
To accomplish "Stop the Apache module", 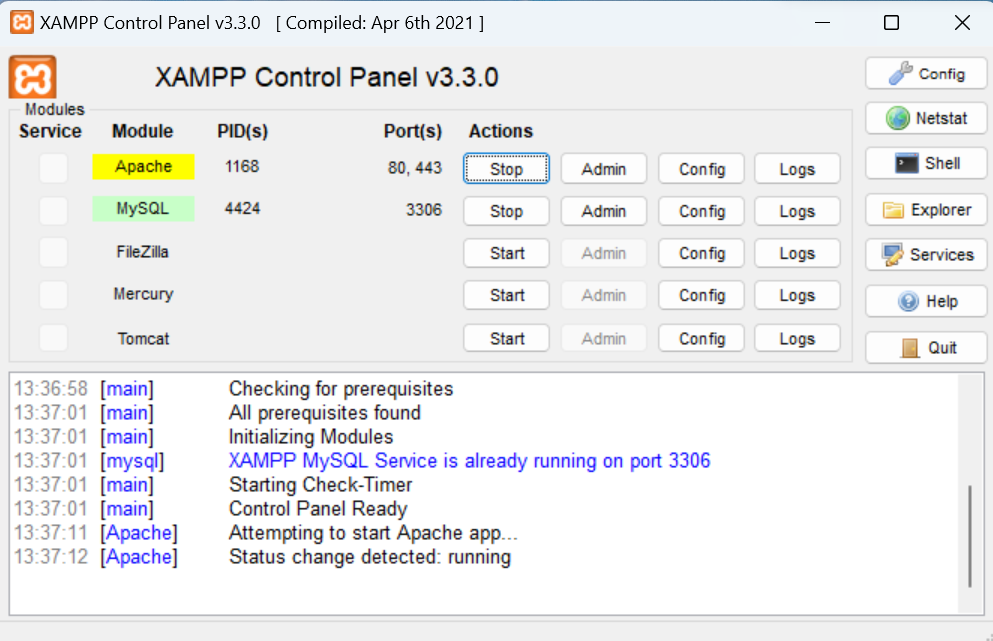I will click(506, 168).
